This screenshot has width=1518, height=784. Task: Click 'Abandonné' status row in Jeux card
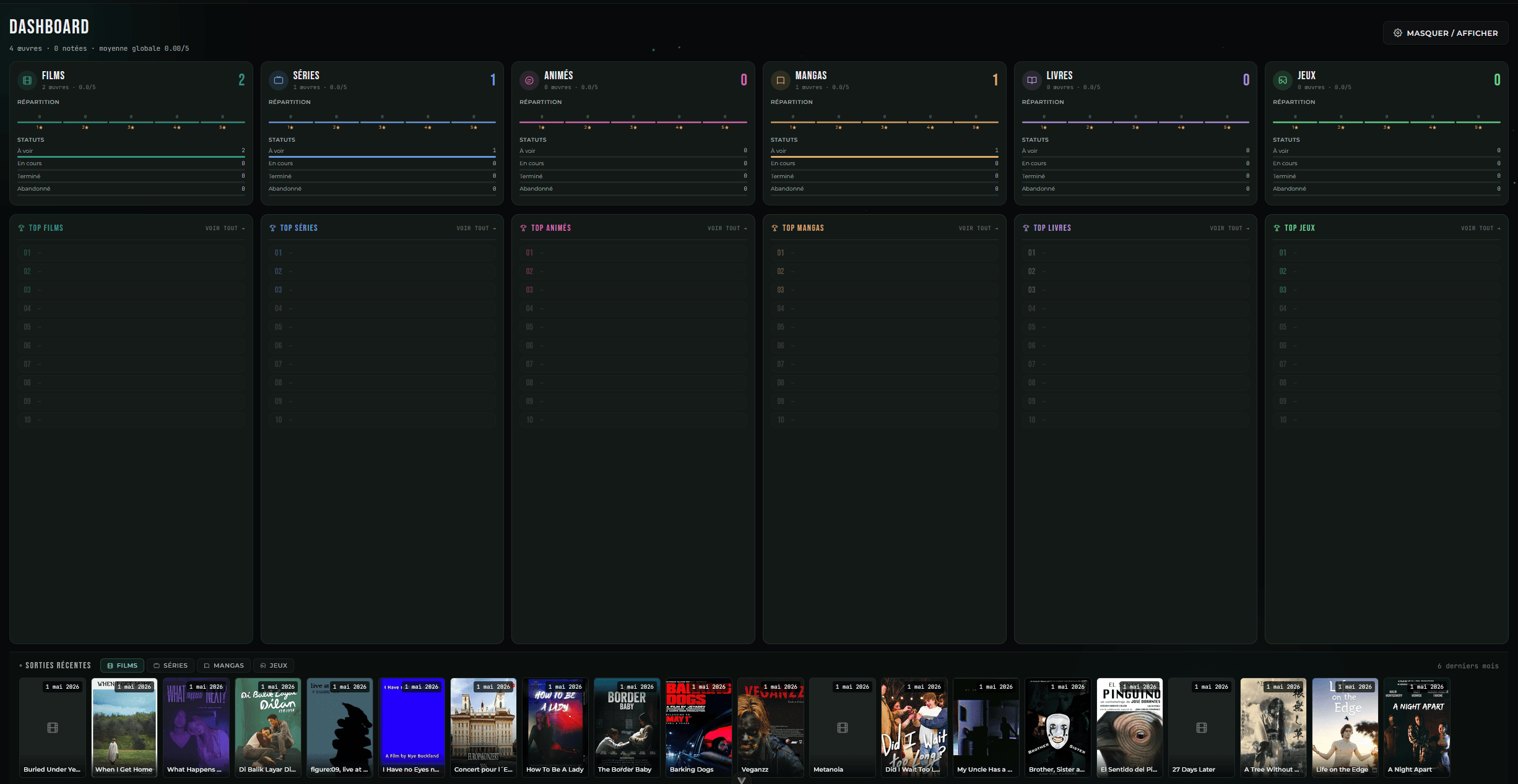pyautogui.click(x=1387, y=189)
